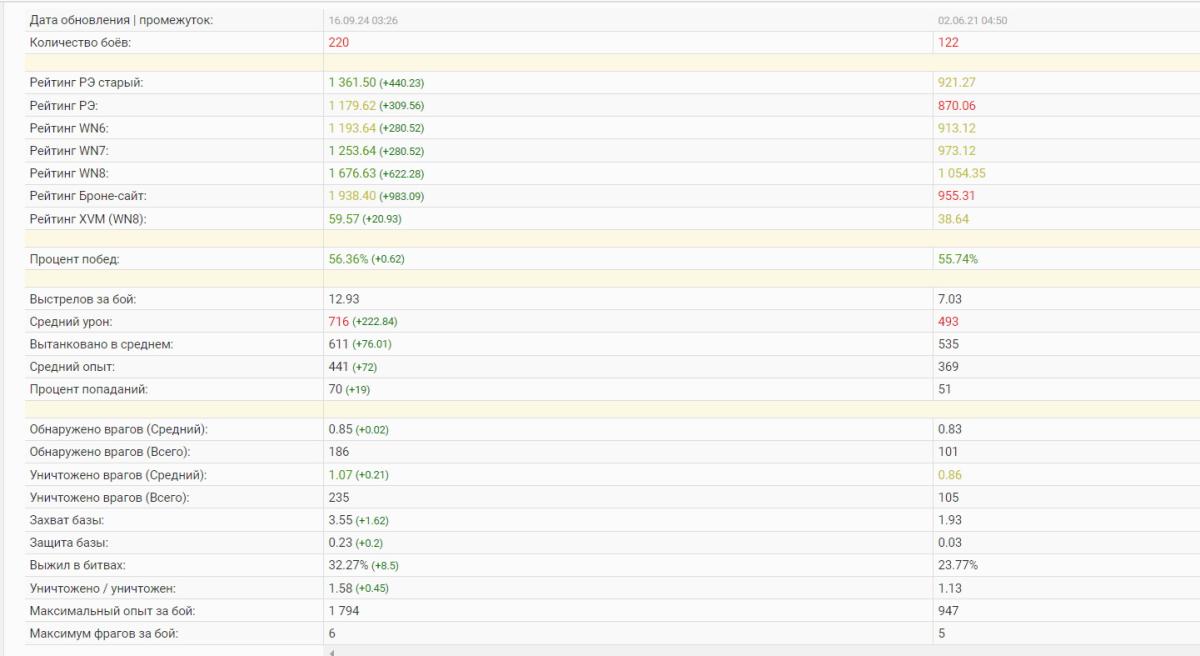This screenshot has height=656, width=1200.
Task: Click the "Средний урон:" label
Action: click(70, 321)
